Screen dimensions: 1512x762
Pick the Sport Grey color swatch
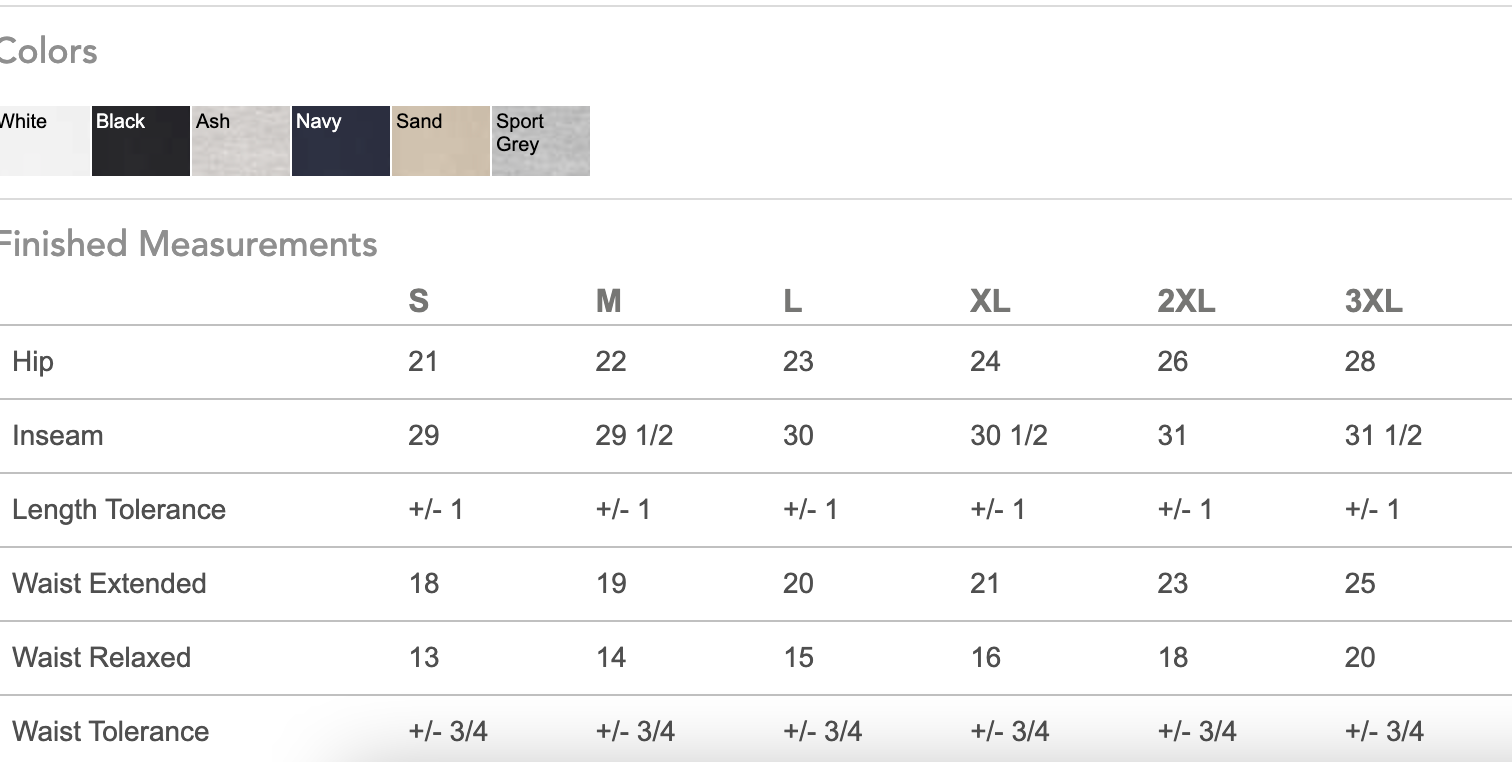pos(541,141)
